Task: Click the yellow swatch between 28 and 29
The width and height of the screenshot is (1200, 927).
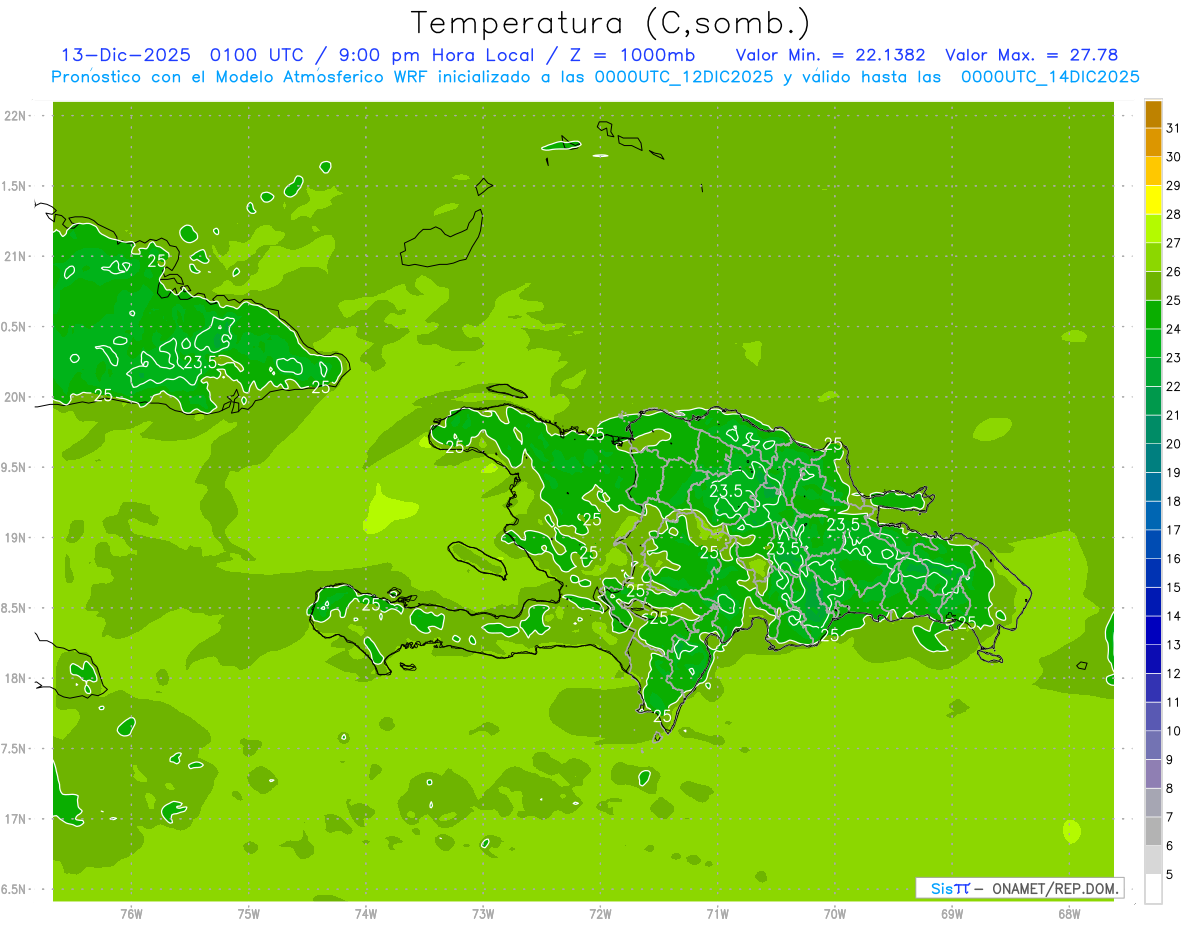Action: coord(1153,200)
